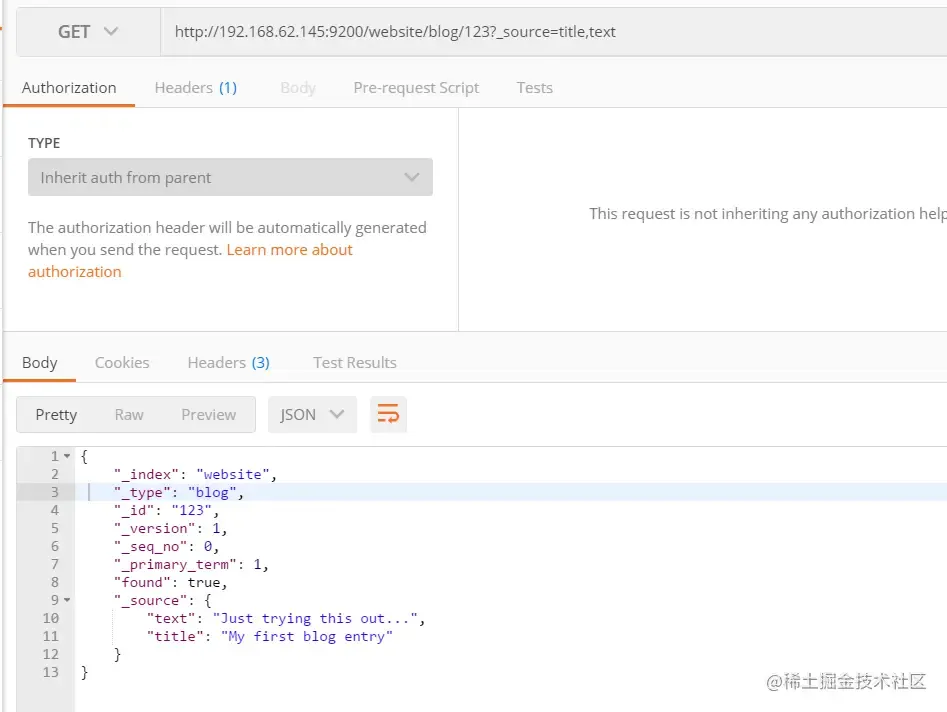Collapse the root JSON object at line 1
This screenshot has height=712, width=947.
(x=67, y=456)
